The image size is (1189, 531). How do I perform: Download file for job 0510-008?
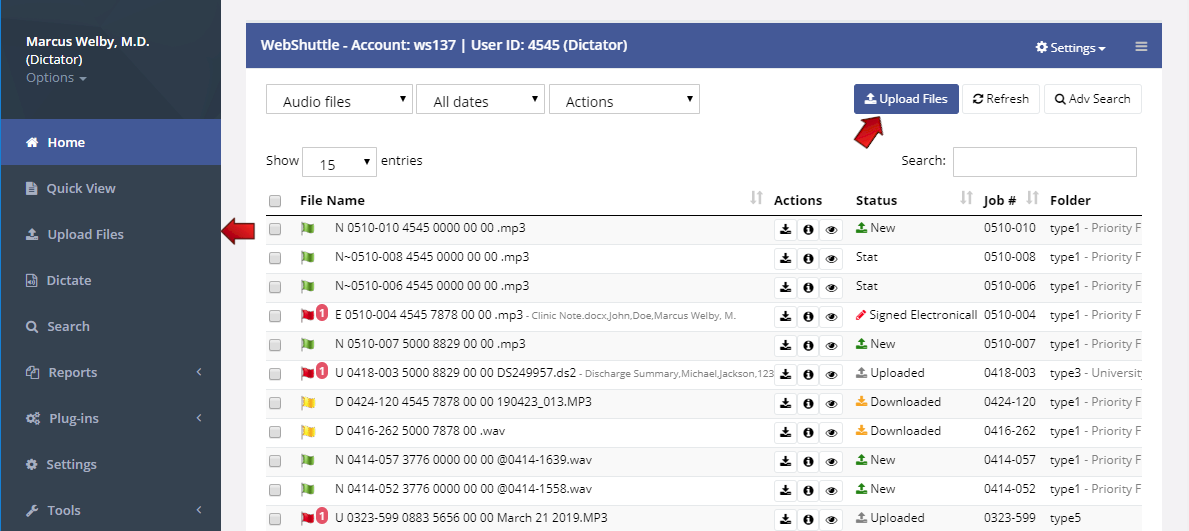[786, 259]
